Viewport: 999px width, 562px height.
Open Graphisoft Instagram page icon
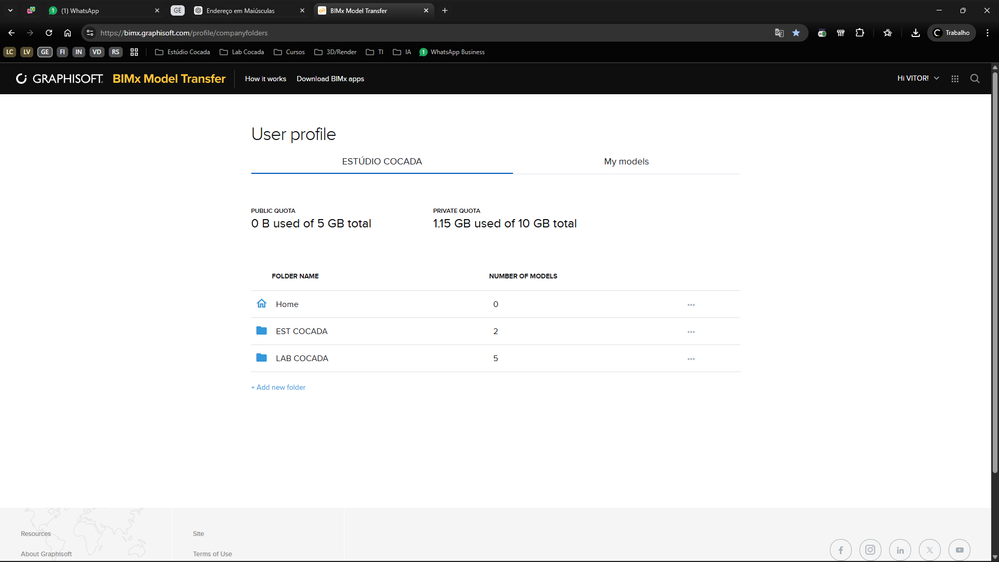pos(870,549)
